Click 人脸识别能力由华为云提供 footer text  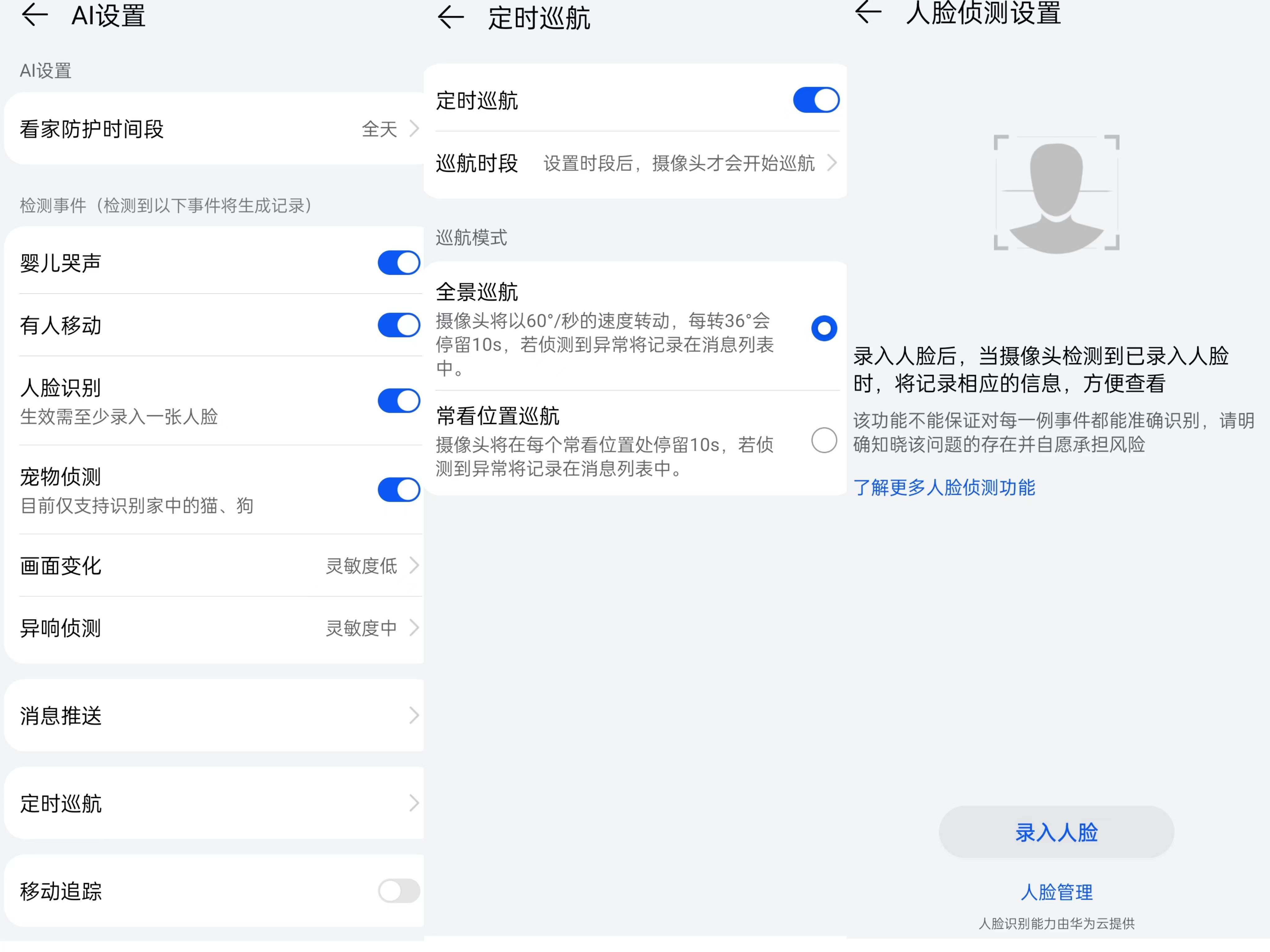pos(1056,923)
